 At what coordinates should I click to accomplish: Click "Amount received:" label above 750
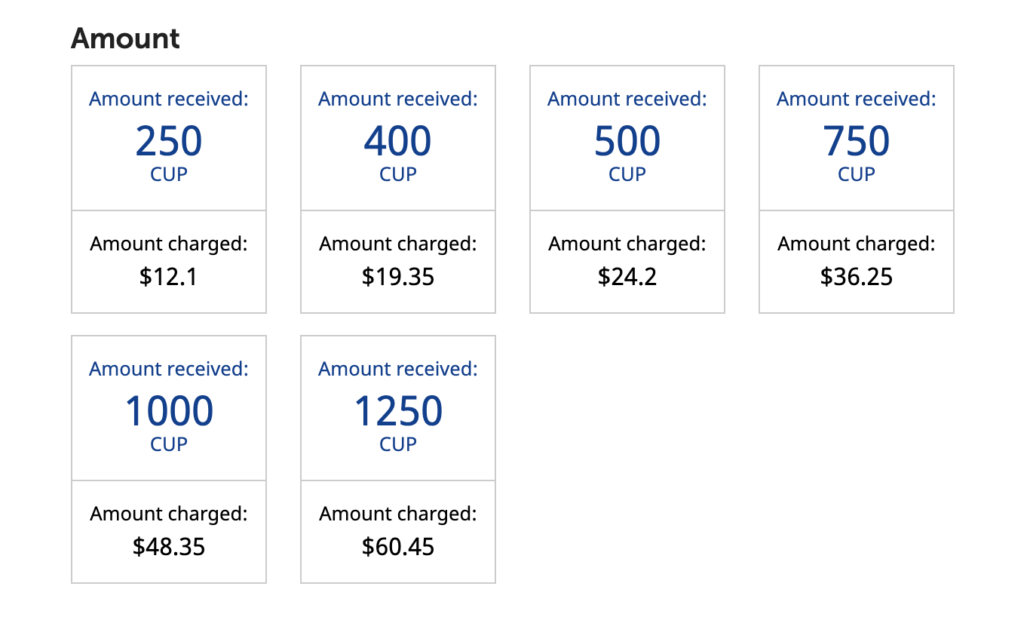(857, 99)
